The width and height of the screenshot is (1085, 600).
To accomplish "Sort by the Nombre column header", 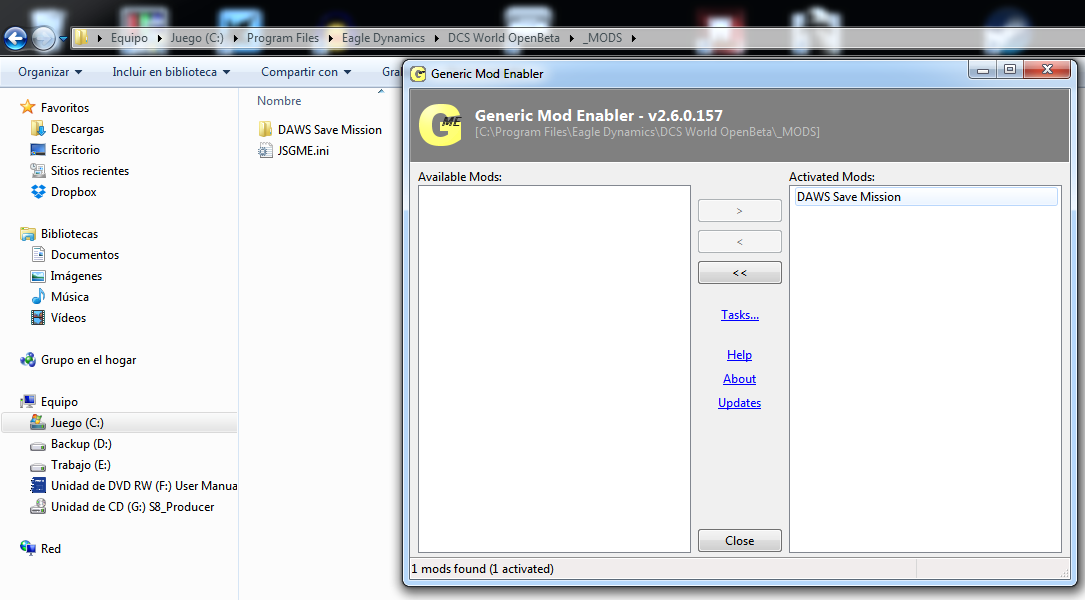I will pyautogui.click(x=280, y=101).
